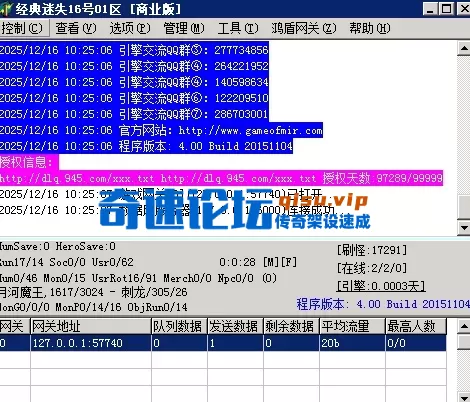This screenshot has height=402, width=470.
Task: Click the Run17/14 Soc0/0 Usr0/62 line
Action: [x=67, y=262]
